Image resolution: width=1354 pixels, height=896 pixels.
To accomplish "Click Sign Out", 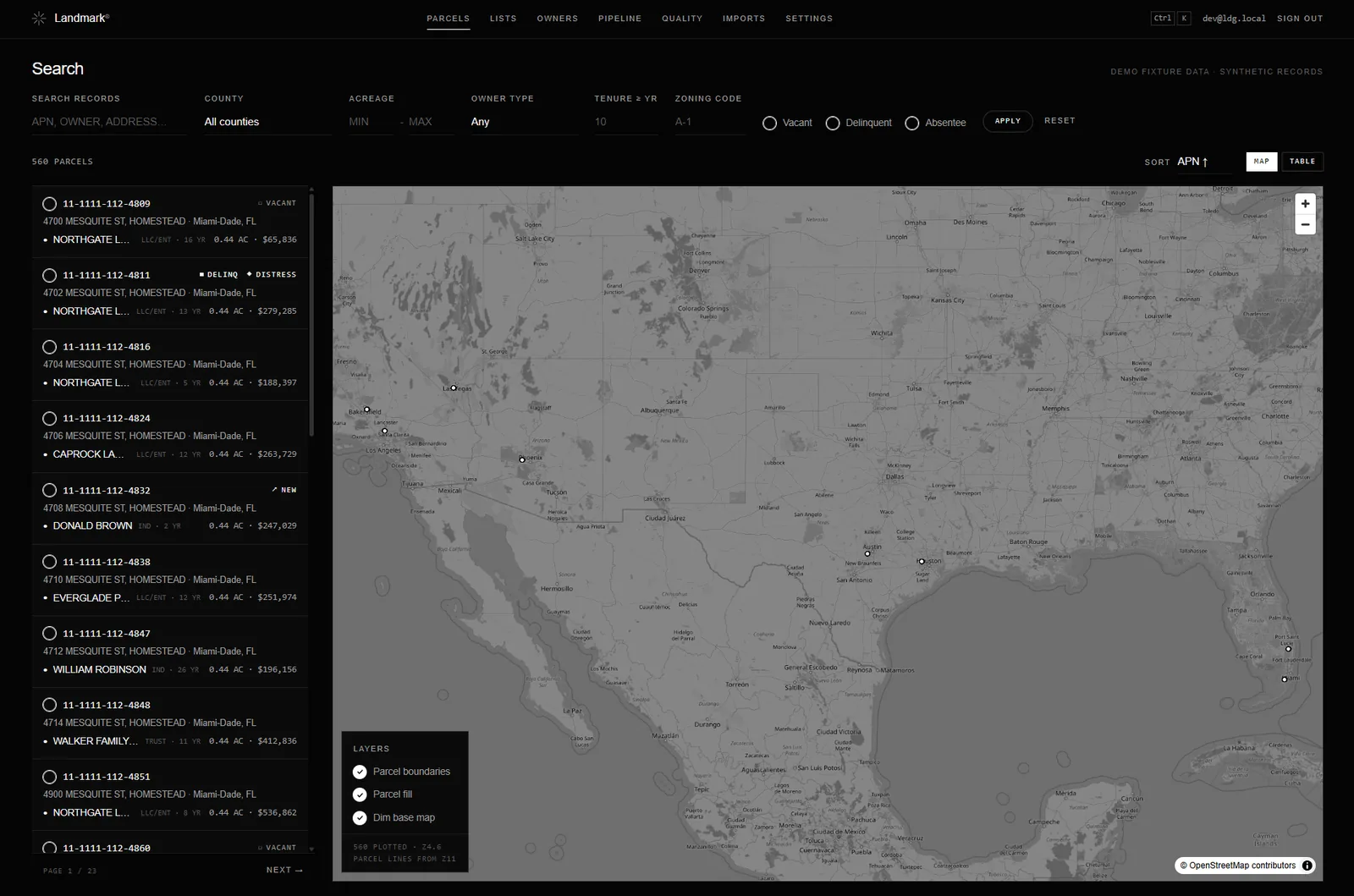I will coord(1300,19).
